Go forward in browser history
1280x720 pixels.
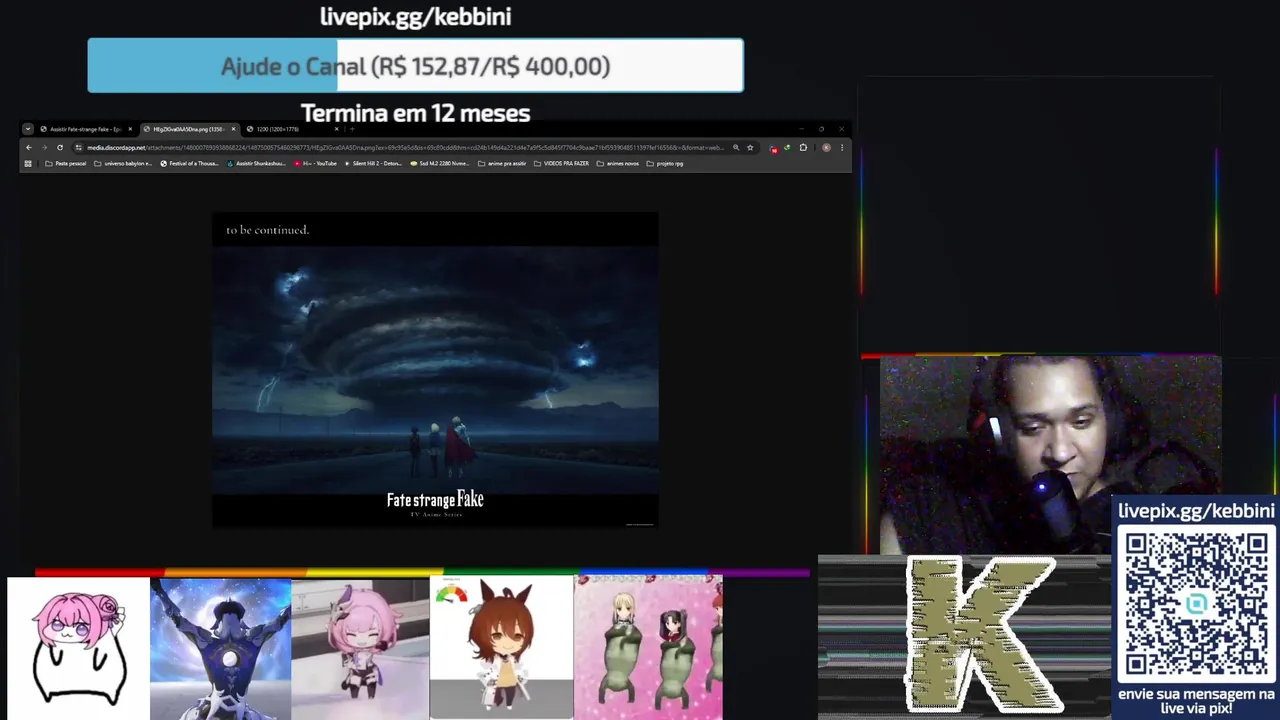click(x=44, y=147)
